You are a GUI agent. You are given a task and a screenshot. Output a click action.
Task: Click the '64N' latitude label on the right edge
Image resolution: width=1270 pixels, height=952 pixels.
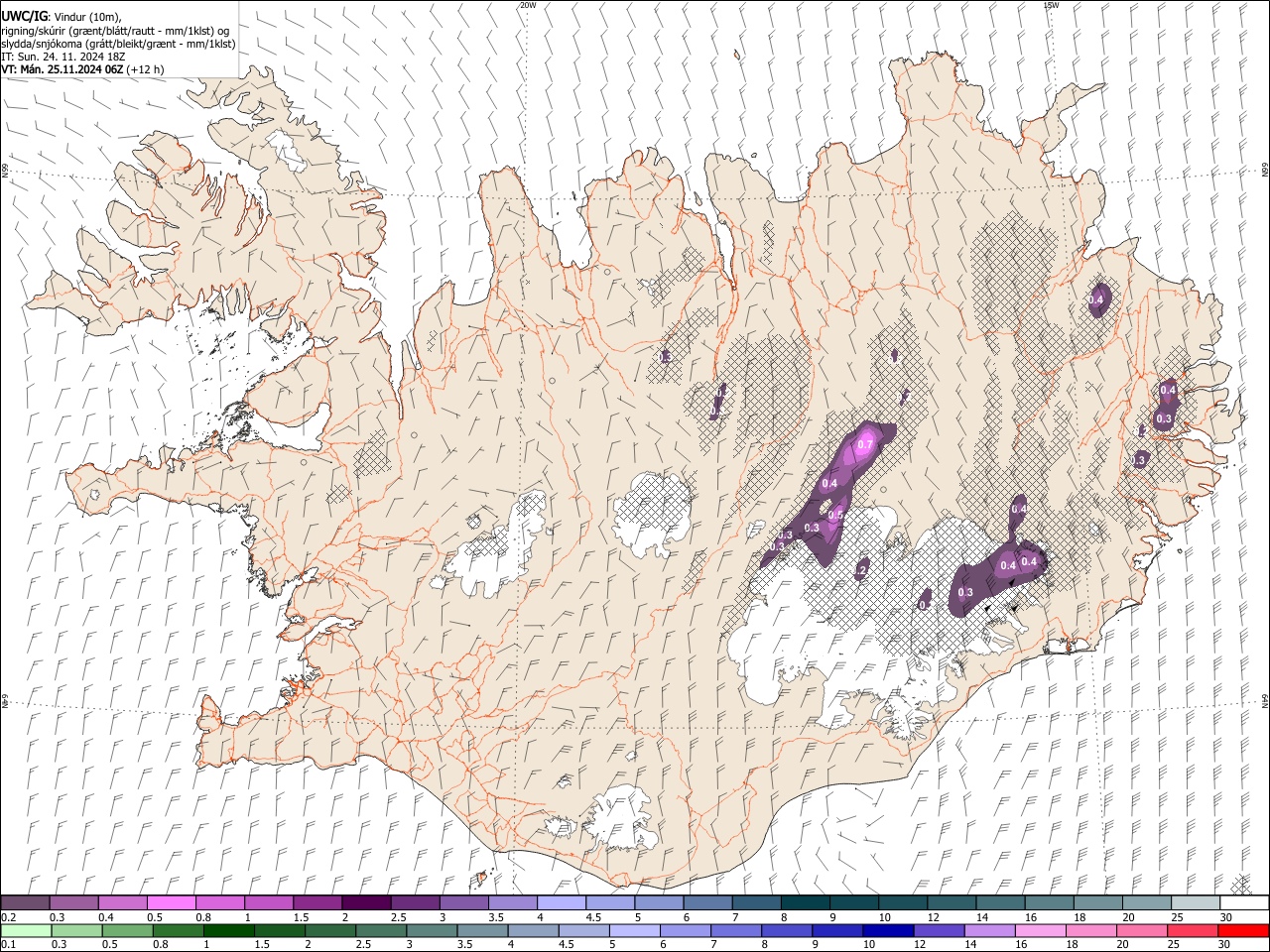pos(1265,701)
